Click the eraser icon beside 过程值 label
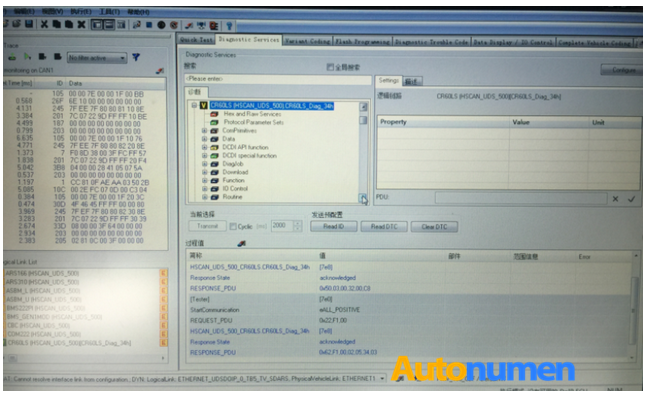Image resolution: width=647 pixels, height=394 pixels. click(241, 243)
